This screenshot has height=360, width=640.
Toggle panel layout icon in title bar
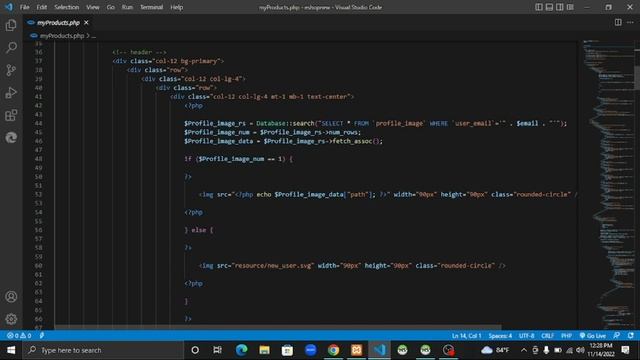pos(549,7)
